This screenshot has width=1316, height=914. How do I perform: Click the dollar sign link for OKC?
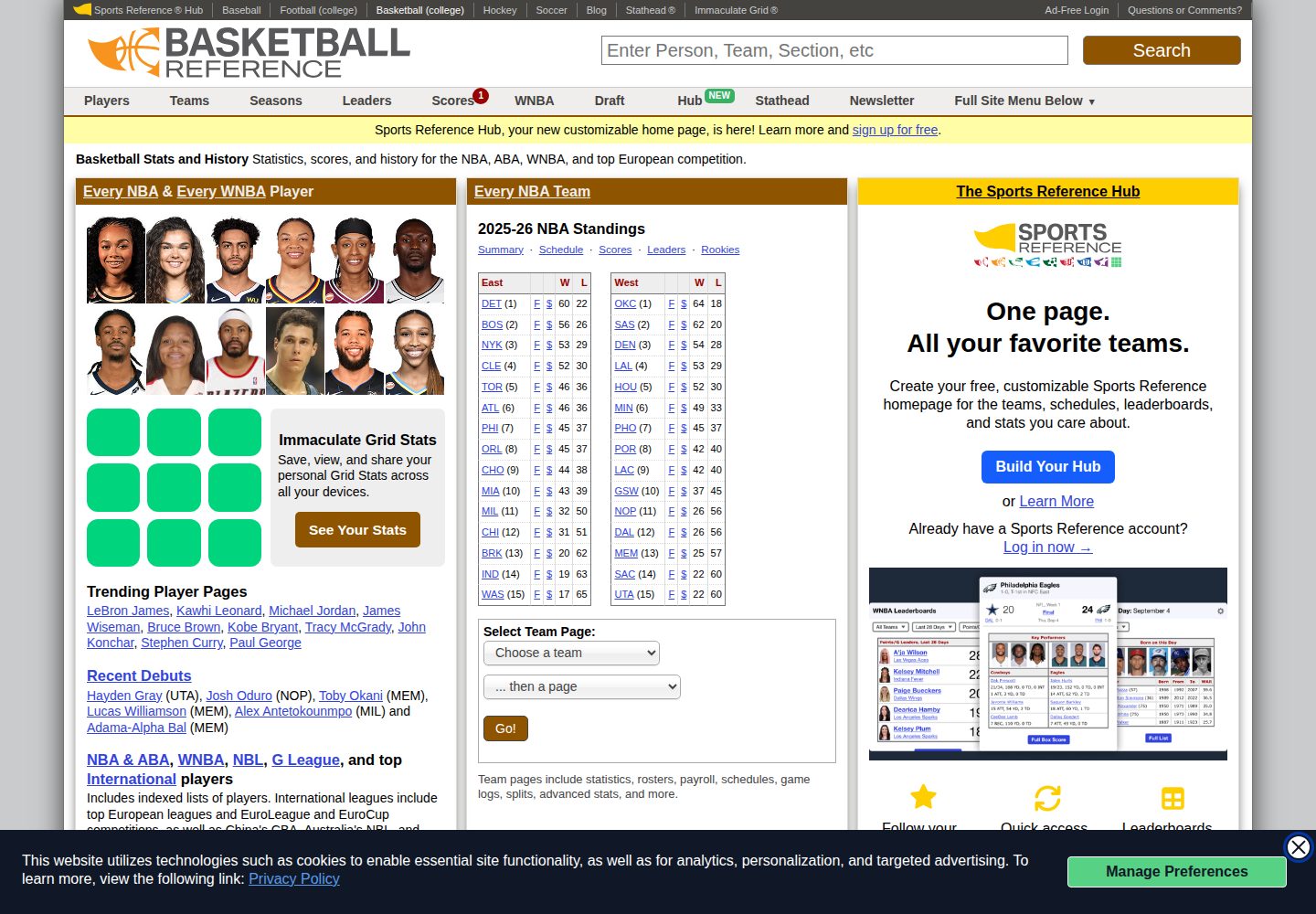point(684,303)
